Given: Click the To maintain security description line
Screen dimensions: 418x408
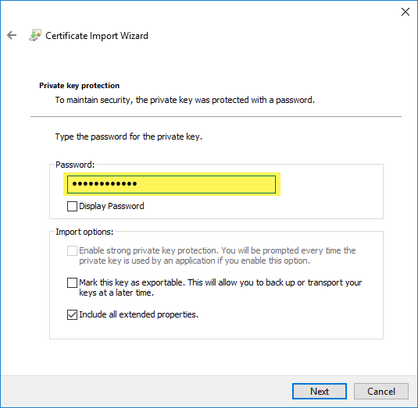Looking at the screenshot, I should (x=185, y=100).
